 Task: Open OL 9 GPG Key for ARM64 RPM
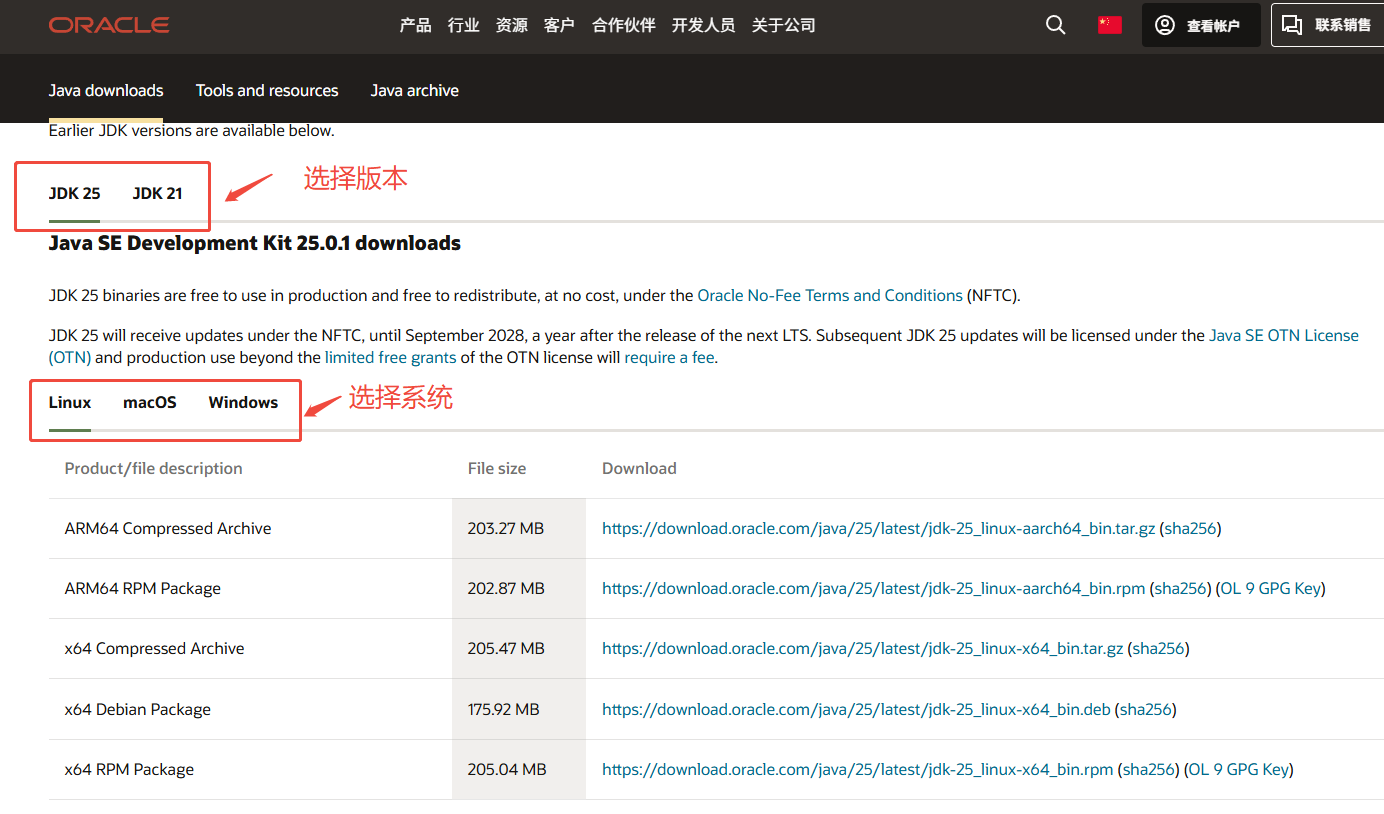point(1271,588)
